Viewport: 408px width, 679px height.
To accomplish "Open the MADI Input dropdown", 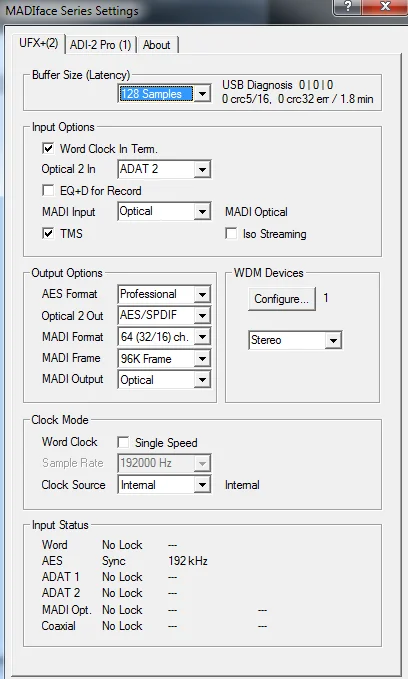I will click(x=164, y=211).
